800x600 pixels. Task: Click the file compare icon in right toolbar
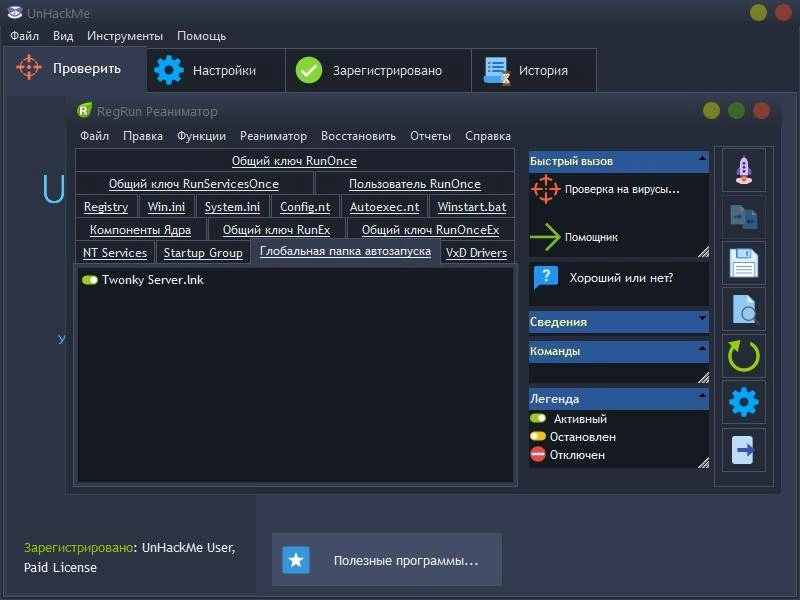click(x=743, y=216)
